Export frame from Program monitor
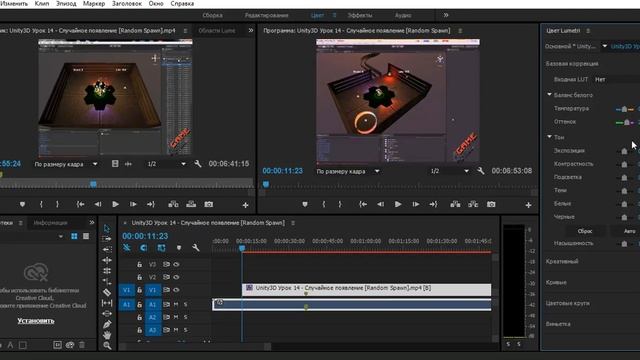 pos(491,204)
